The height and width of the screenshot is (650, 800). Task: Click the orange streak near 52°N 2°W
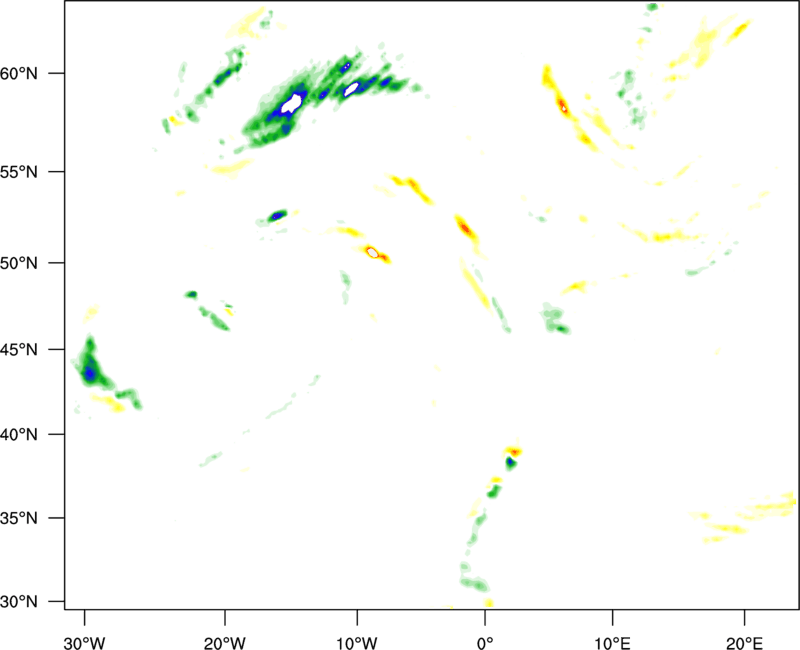pyautogui.click(x=465, y=229)
